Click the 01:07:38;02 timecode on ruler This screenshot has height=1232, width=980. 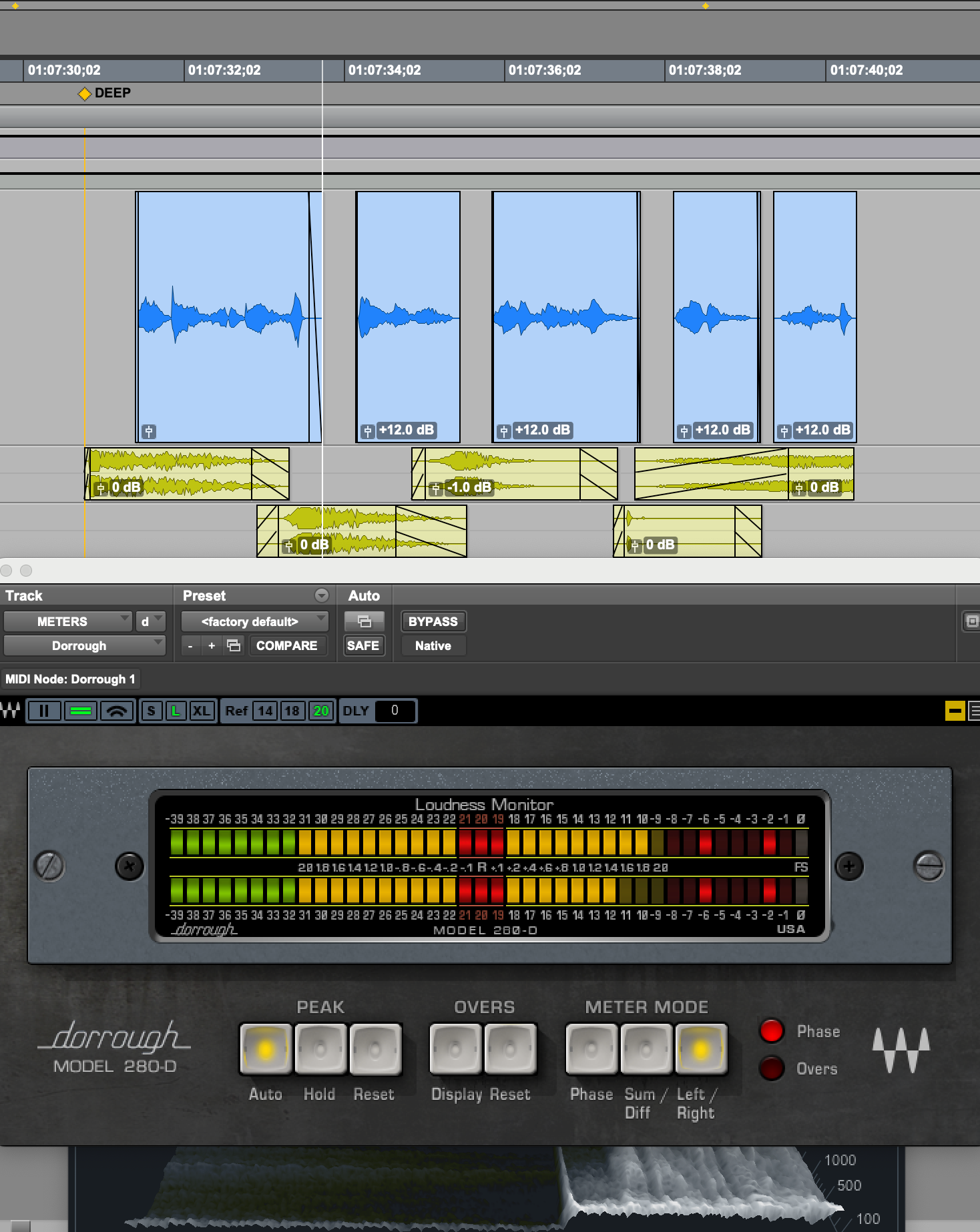tap(705, 70)
